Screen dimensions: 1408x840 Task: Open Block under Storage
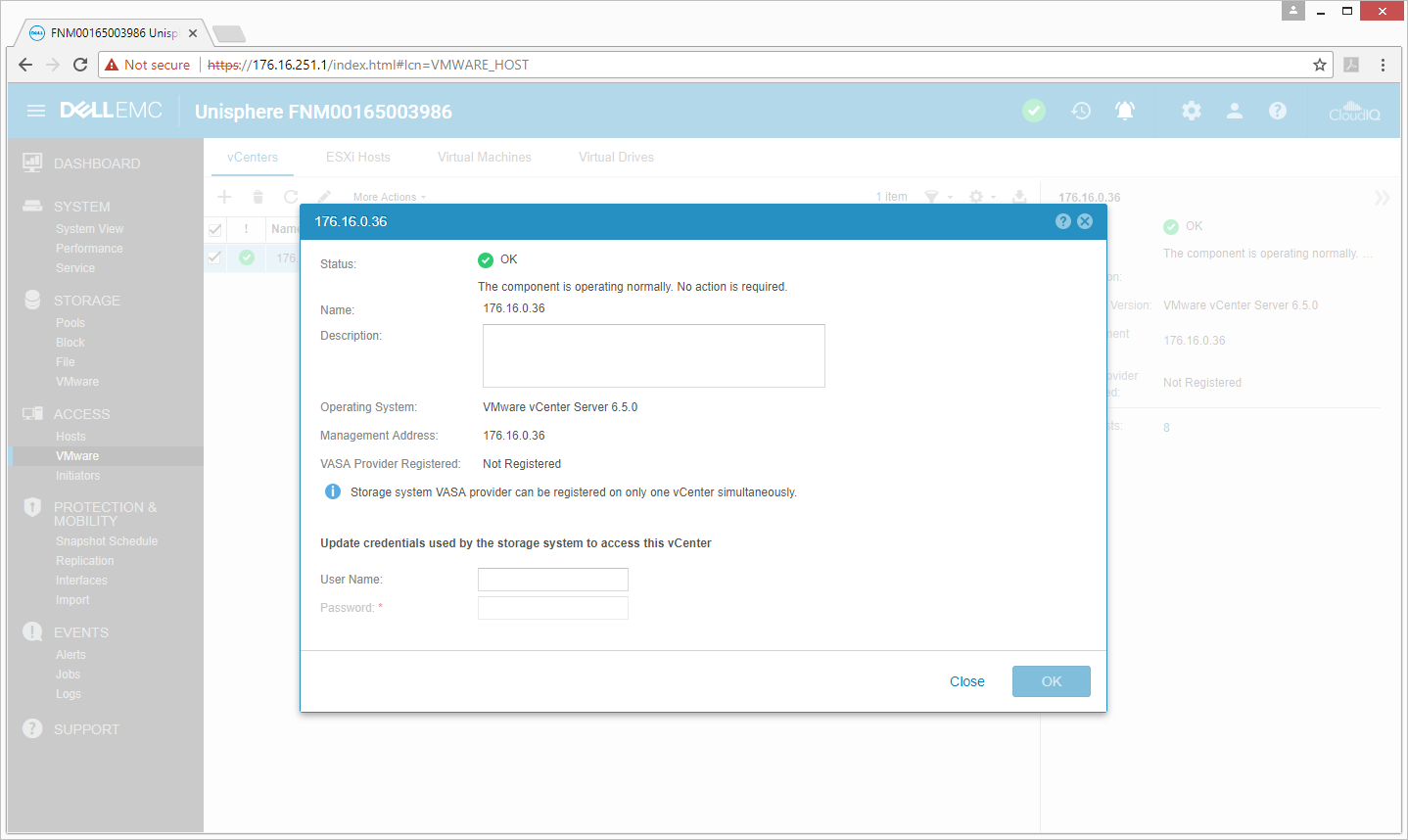pos(70,343)
